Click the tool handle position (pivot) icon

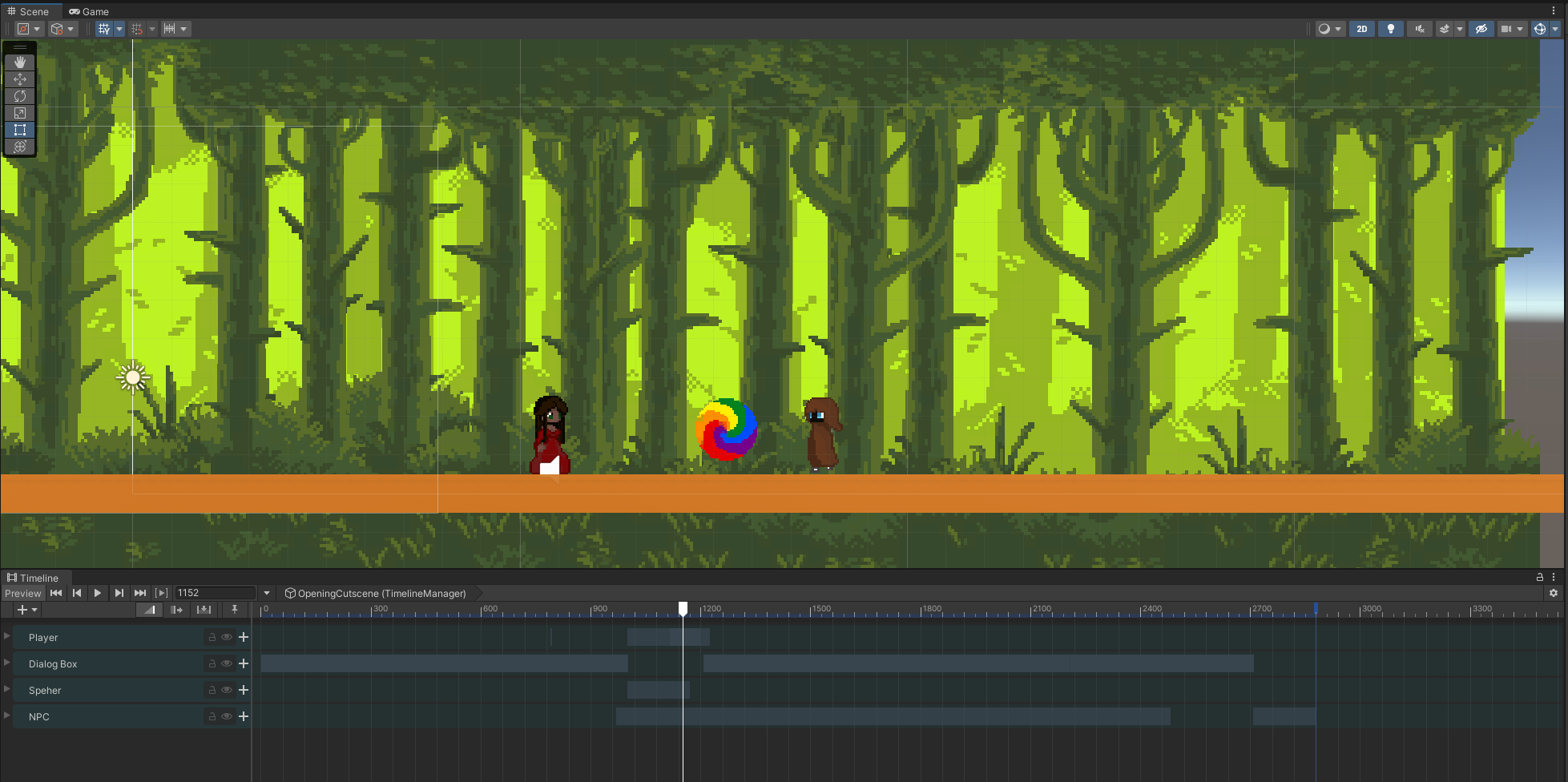(23, 29)
